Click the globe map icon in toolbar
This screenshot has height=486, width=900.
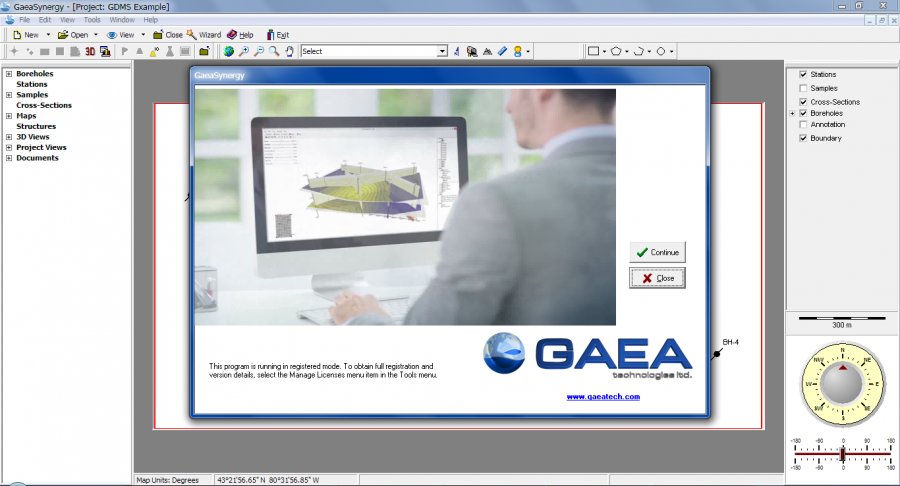point(228,51)
